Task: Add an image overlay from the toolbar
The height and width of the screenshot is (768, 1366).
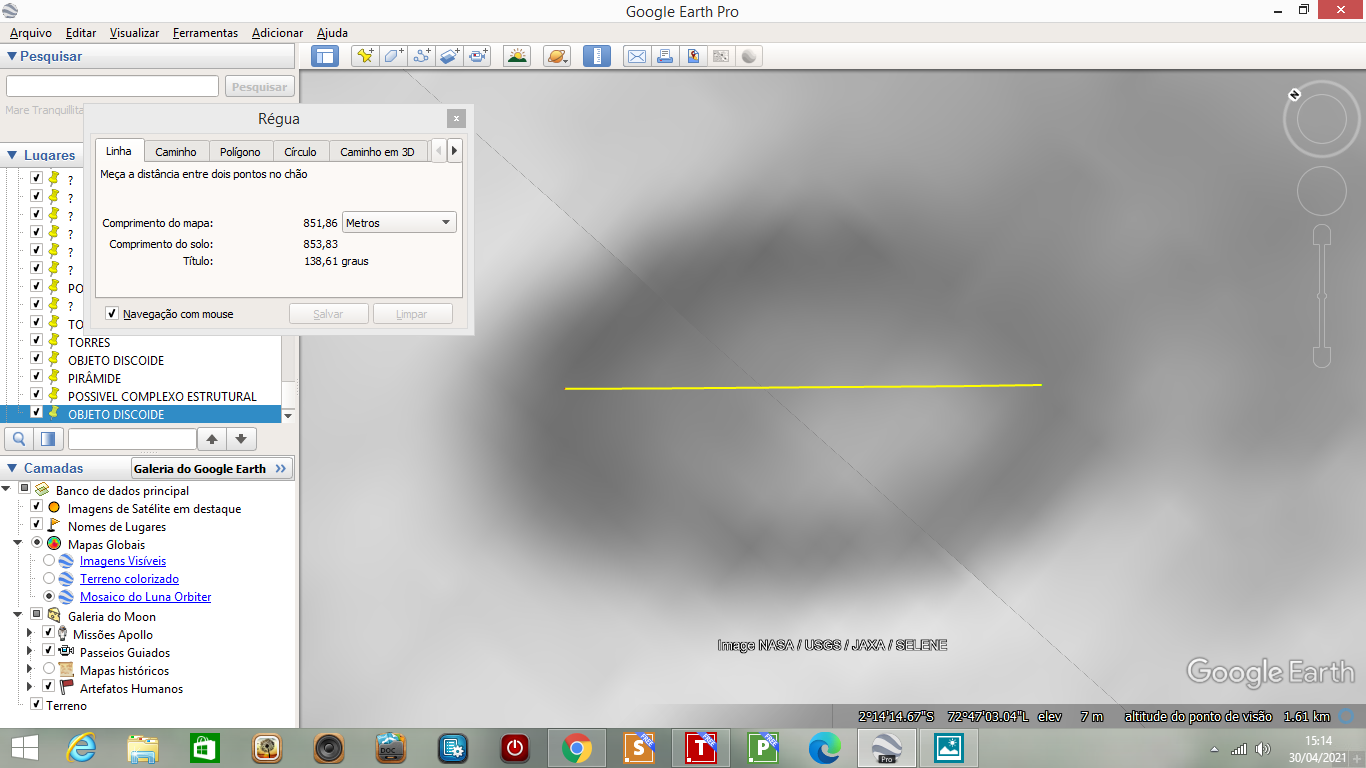Action: click(x=449, y=56)
